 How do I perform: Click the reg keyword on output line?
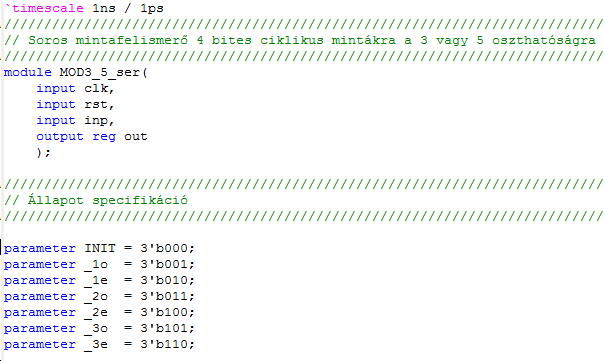104,137
